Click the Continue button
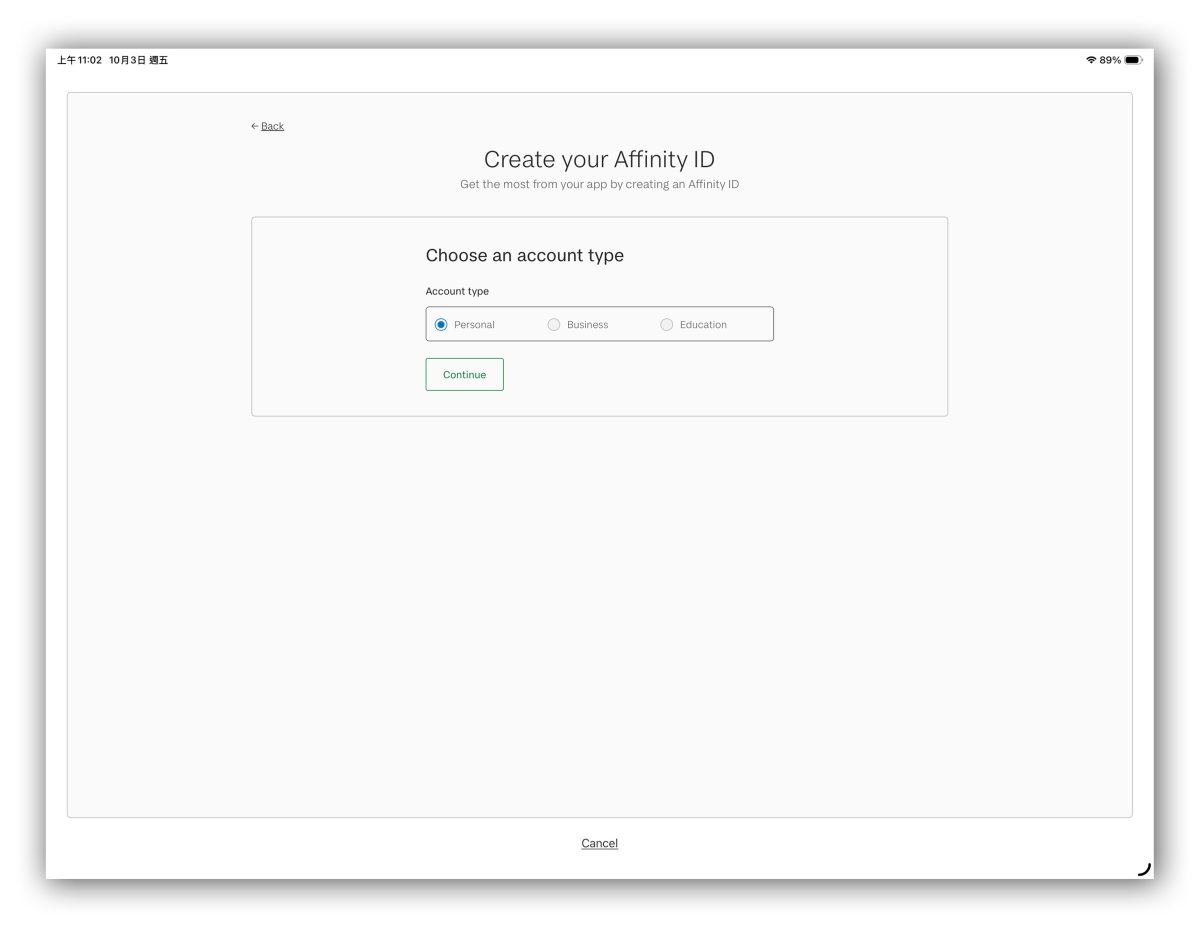This screenshot has width=1200, height=928. point(465,374)
